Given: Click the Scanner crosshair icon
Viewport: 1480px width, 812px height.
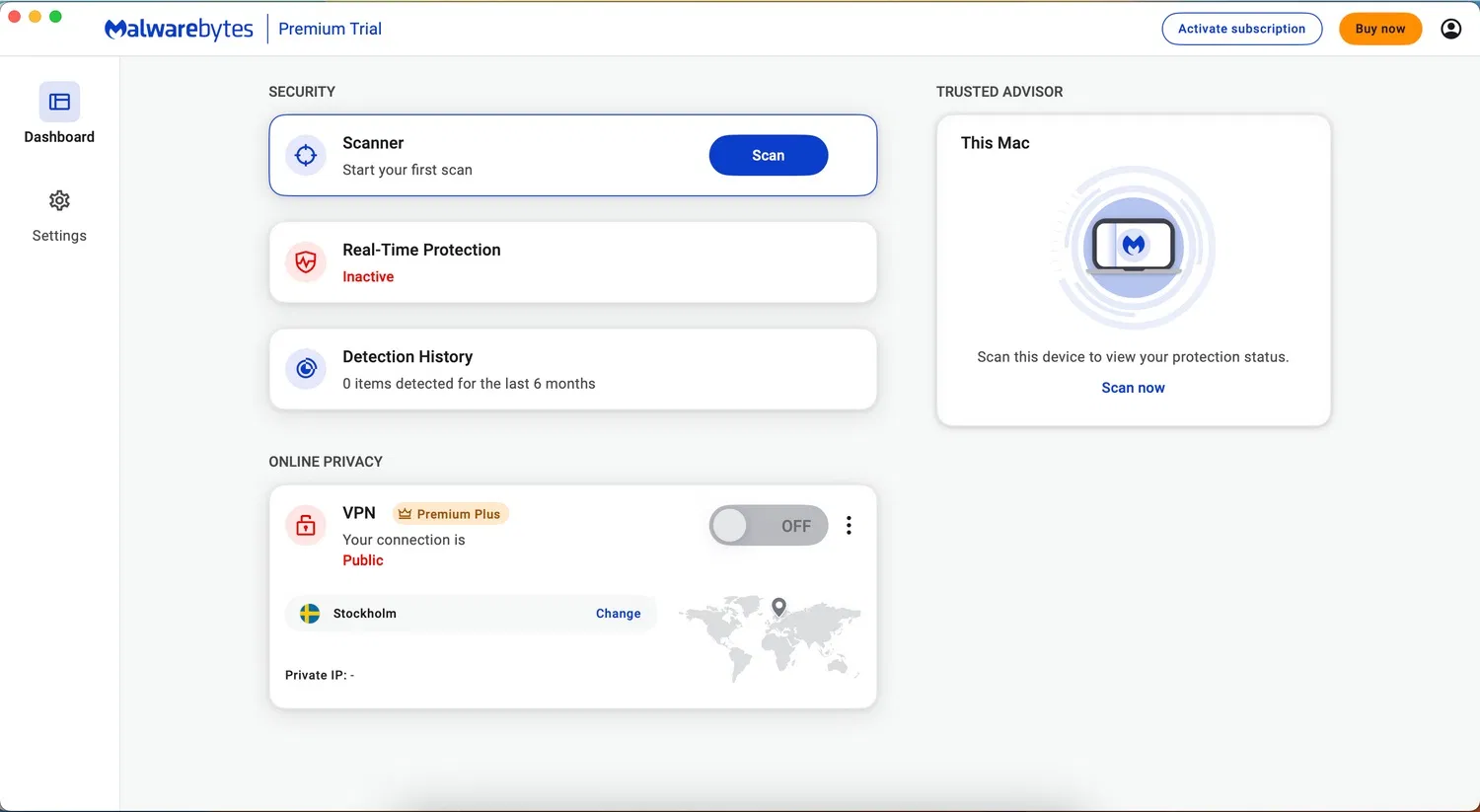Looking at the screenshot, I should coord(306,155).
